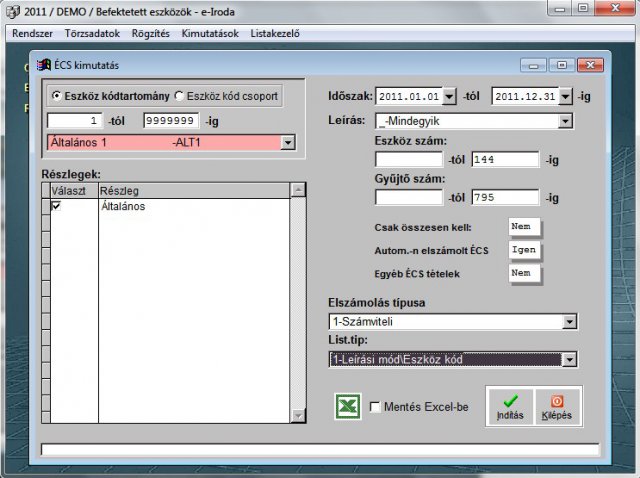This screenshot has height=478, width=640.
Task: Open the Listakezelő menu
Action: click(x=275, y=33)
